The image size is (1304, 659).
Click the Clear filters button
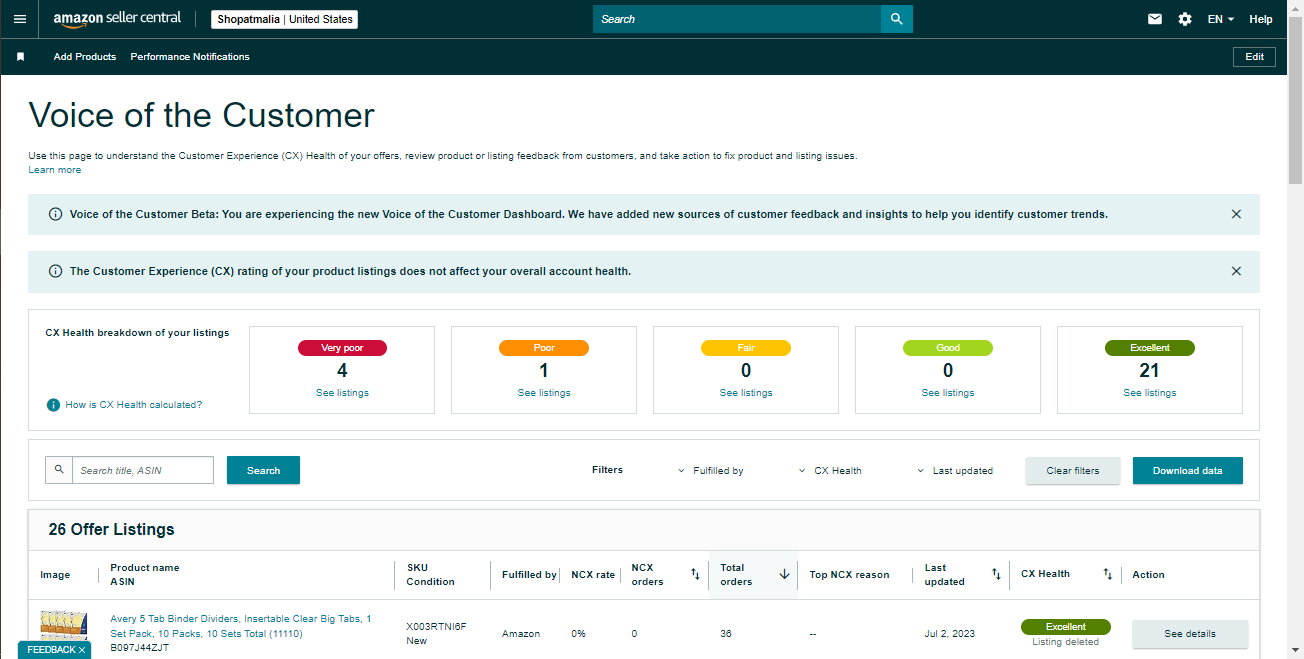pyautogui.click(x=1073, y=470)
